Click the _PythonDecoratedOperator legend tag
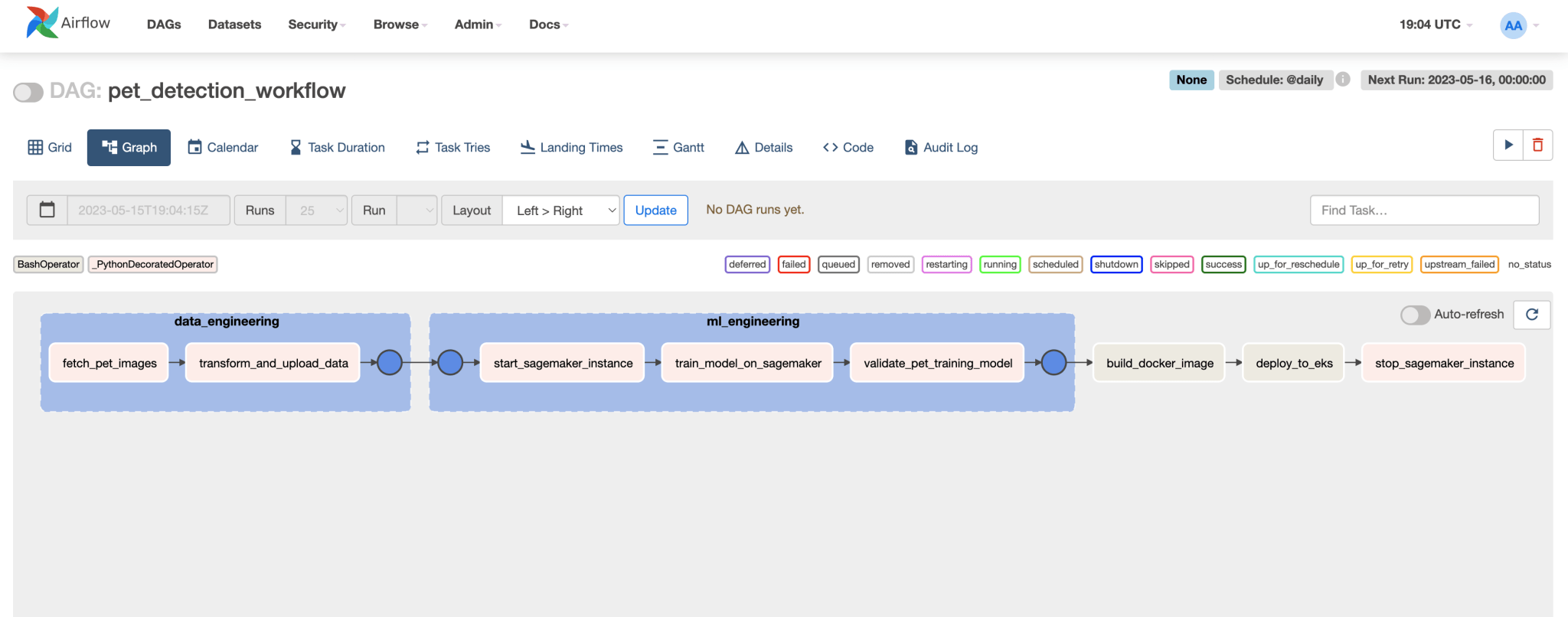Screen dimensions: 1568x617 (153, 264)
